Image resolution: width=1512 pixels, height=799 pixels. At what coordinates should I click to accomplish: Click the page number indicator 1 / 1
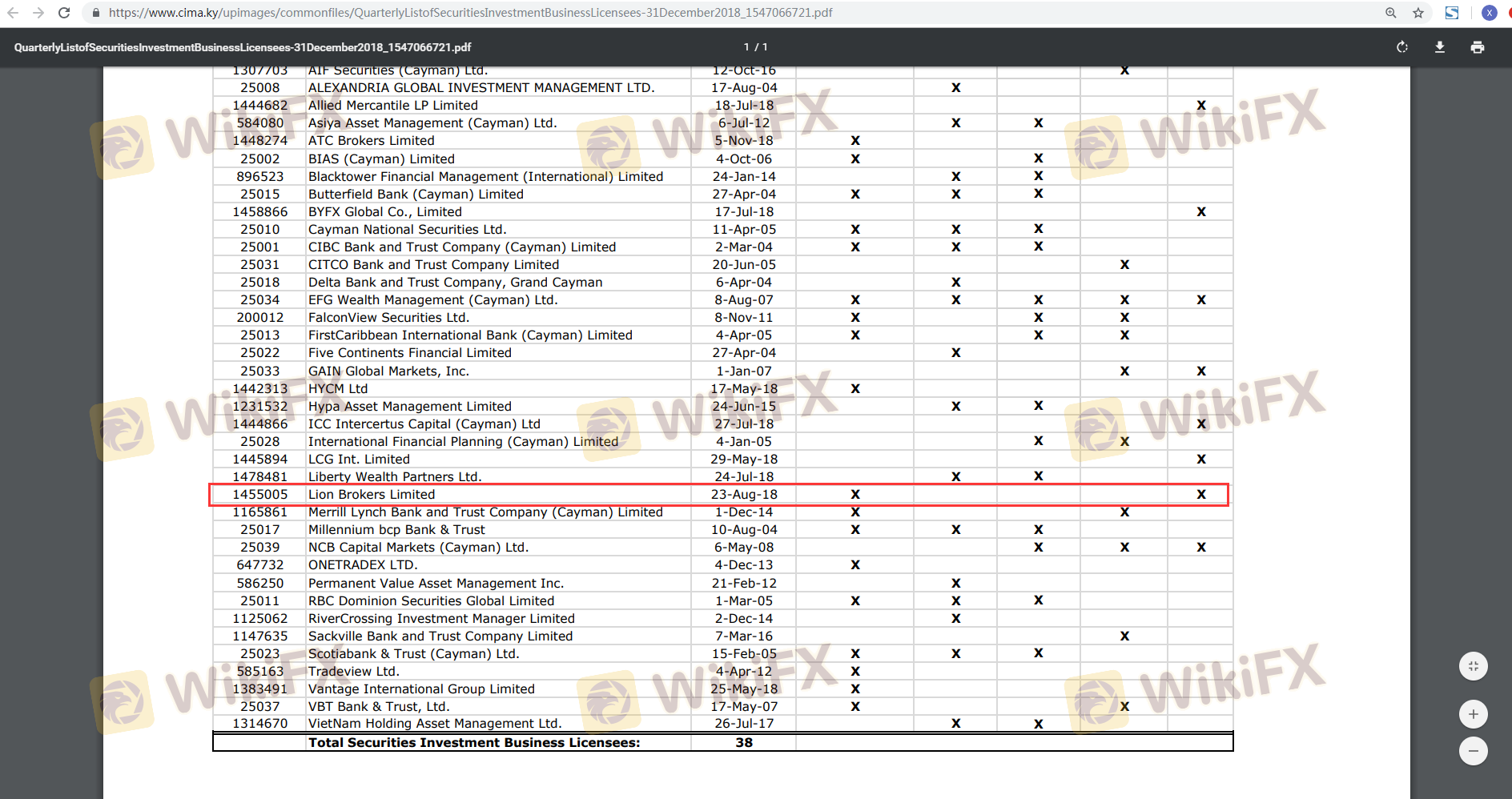[756, 47]
